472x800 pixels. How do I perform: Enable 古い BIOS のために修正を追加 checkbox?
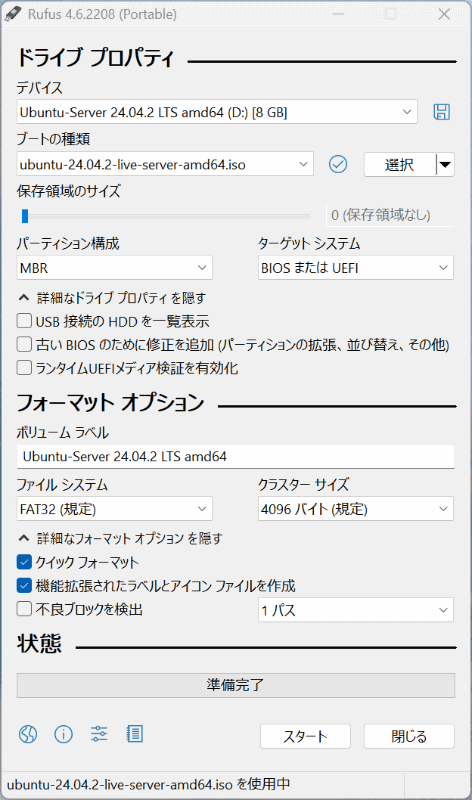24,344
